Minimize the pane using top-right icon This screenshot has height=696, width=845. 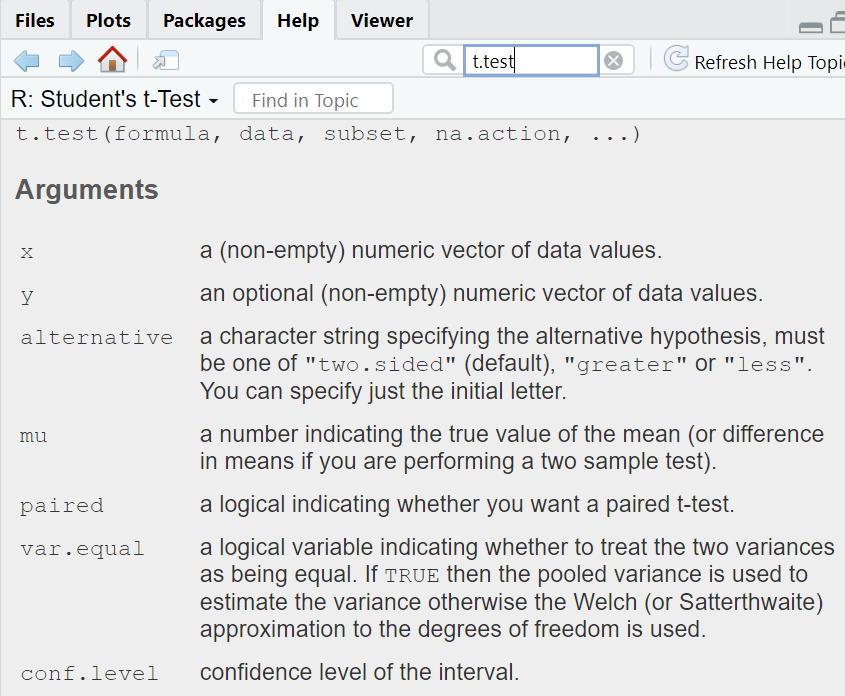(x=811, y=27)
